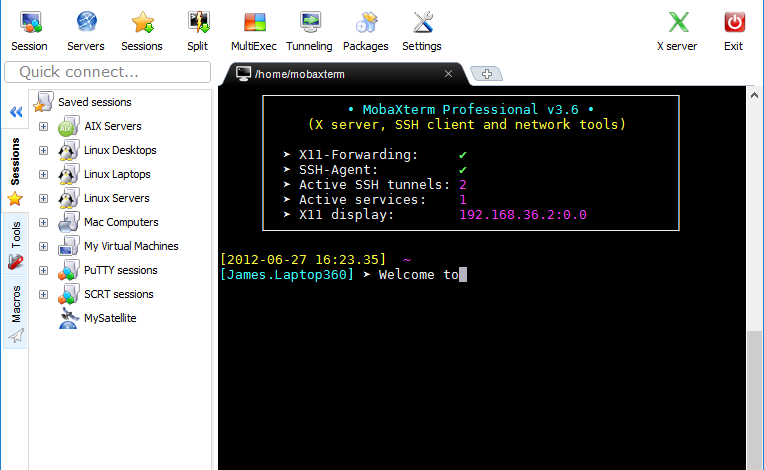Expand the Linux Laptops tree node
Viewport: 764px width, 470px height.
click(43, 174)
